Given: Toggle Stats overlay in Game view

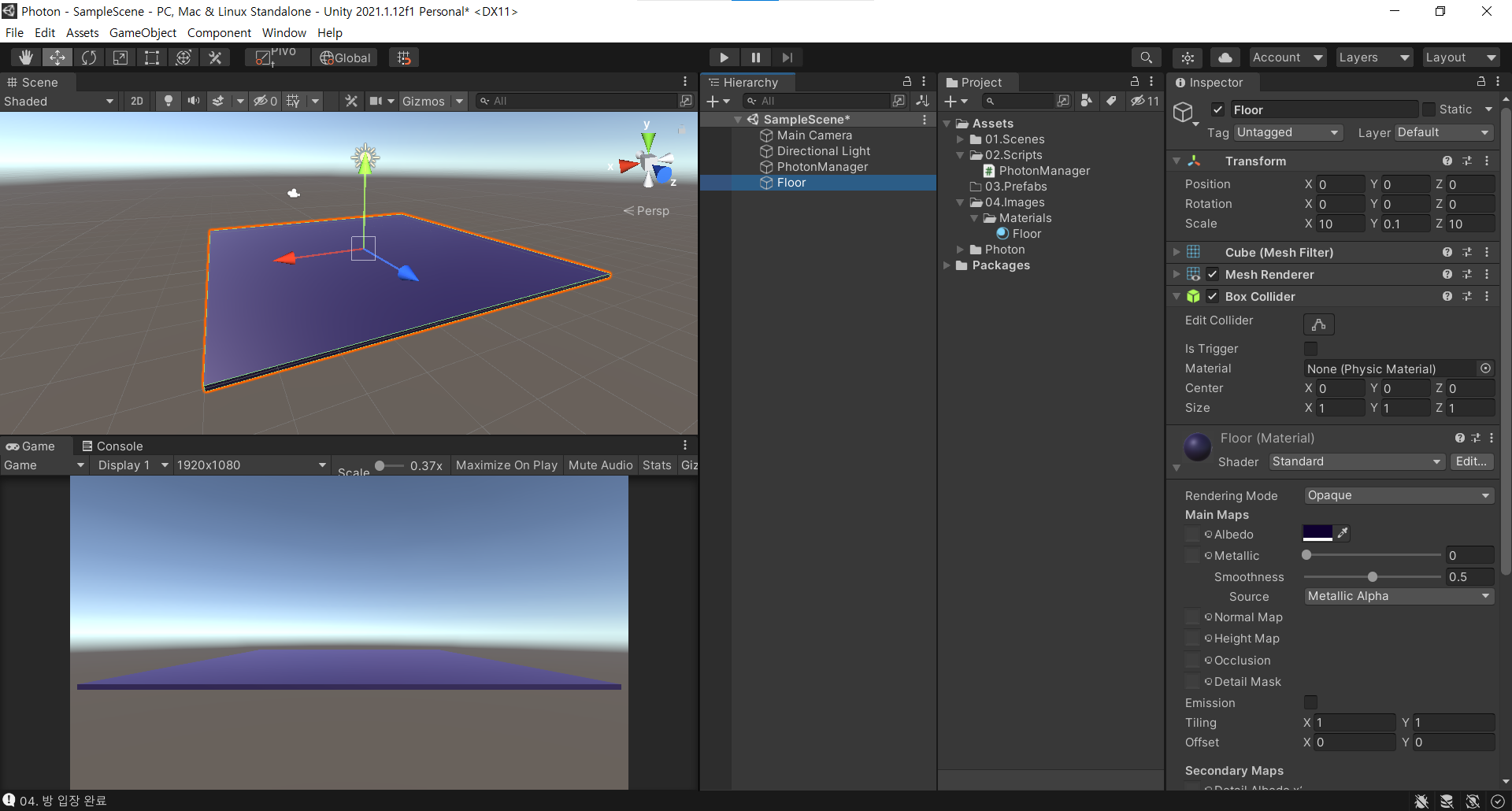Looking at the screenshot, I should pos(657,465).
